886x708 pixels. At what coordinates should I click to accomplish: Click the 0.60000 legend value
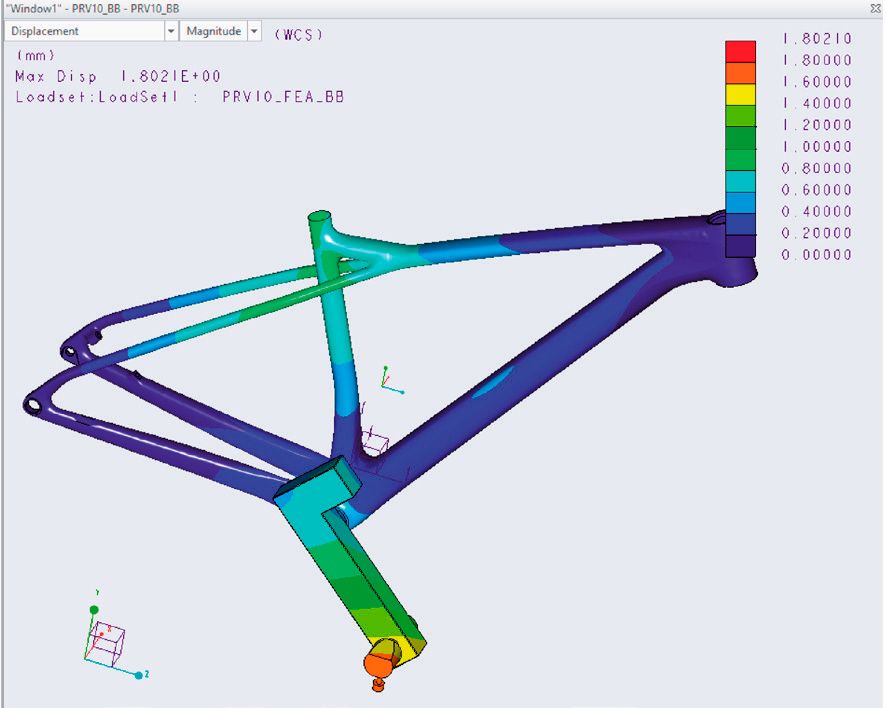(x=817, y=190)
